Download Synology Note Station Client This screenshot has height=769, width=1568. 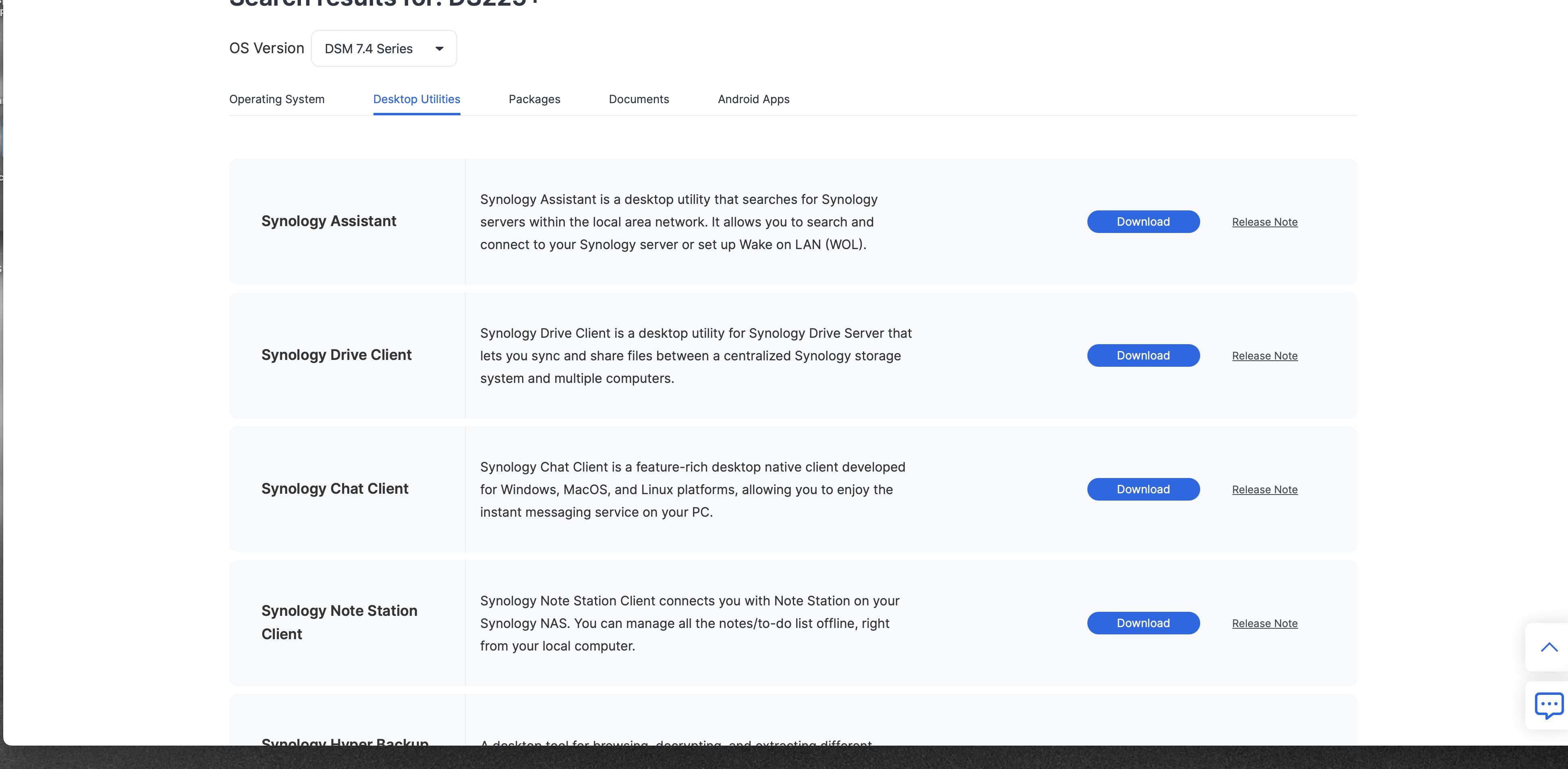tap(1144, 624)
